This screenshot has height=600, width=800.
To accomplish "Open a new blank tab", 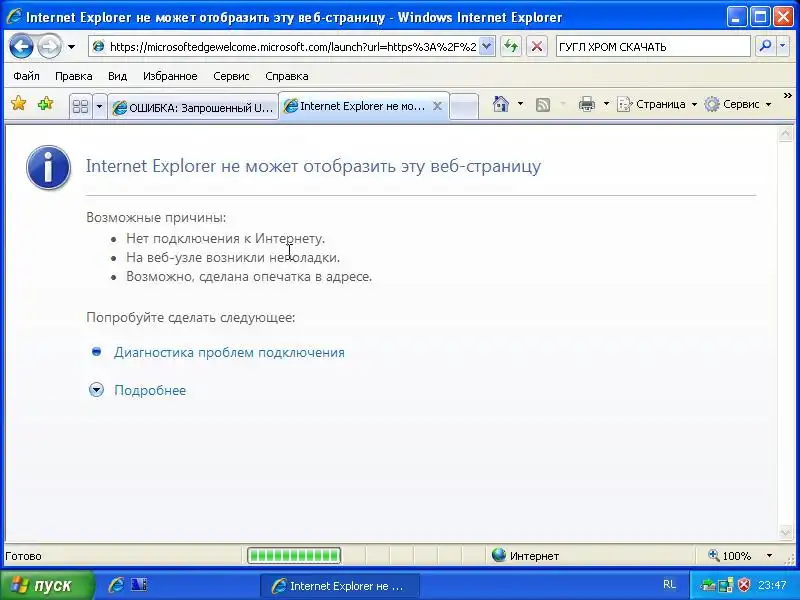I will click(x=464, y=106).
